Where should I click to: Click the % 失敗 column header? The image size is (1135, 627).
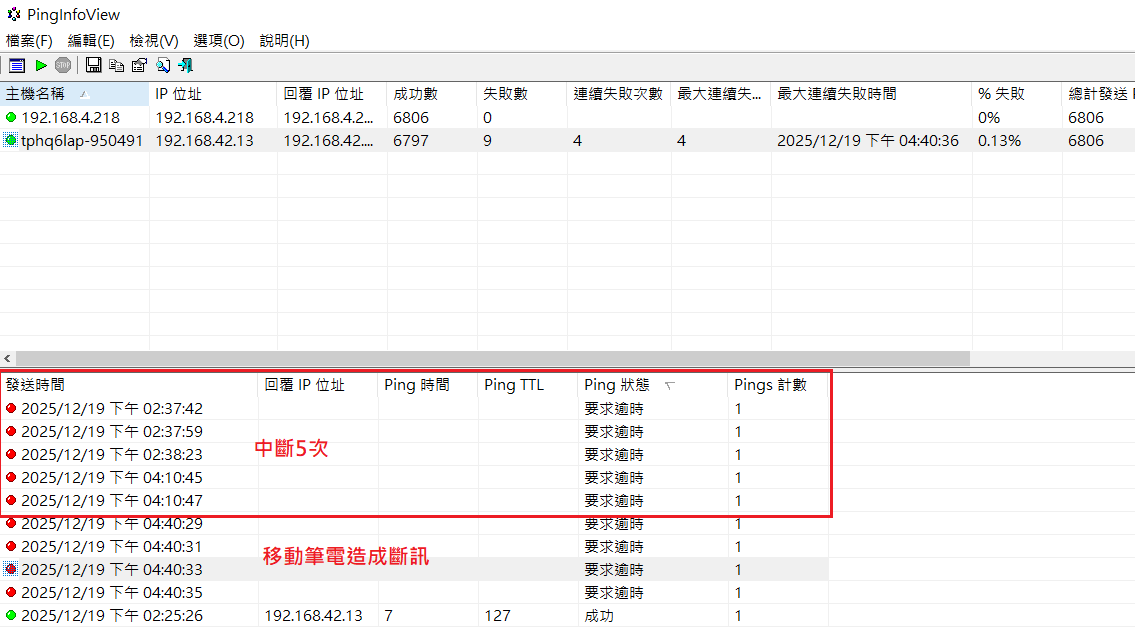[x=1001, y=94]
